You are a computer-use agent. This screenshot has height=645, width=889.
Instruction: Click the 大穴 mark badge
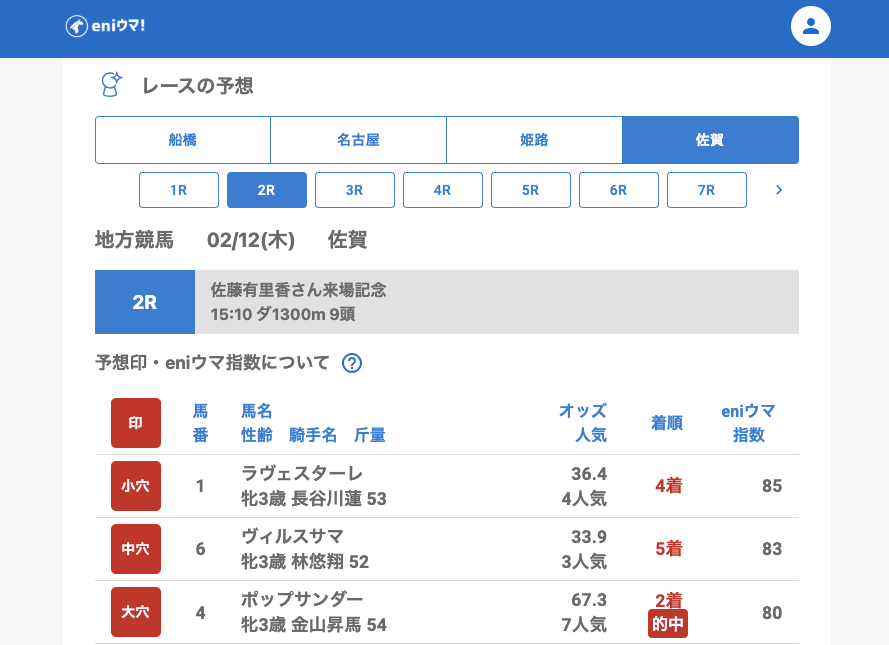pyautogui.click(x=135, y=612)
